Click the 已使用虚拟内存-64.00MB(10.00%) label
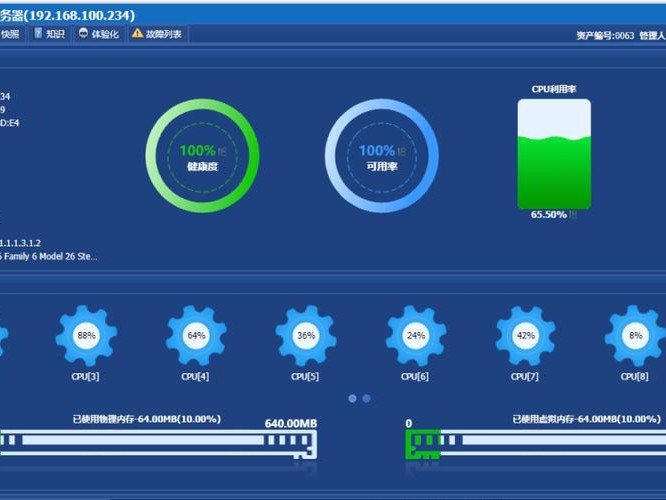The width and height of the screenshot is (666, 500). pyautogui.click(x=587, y=419)
